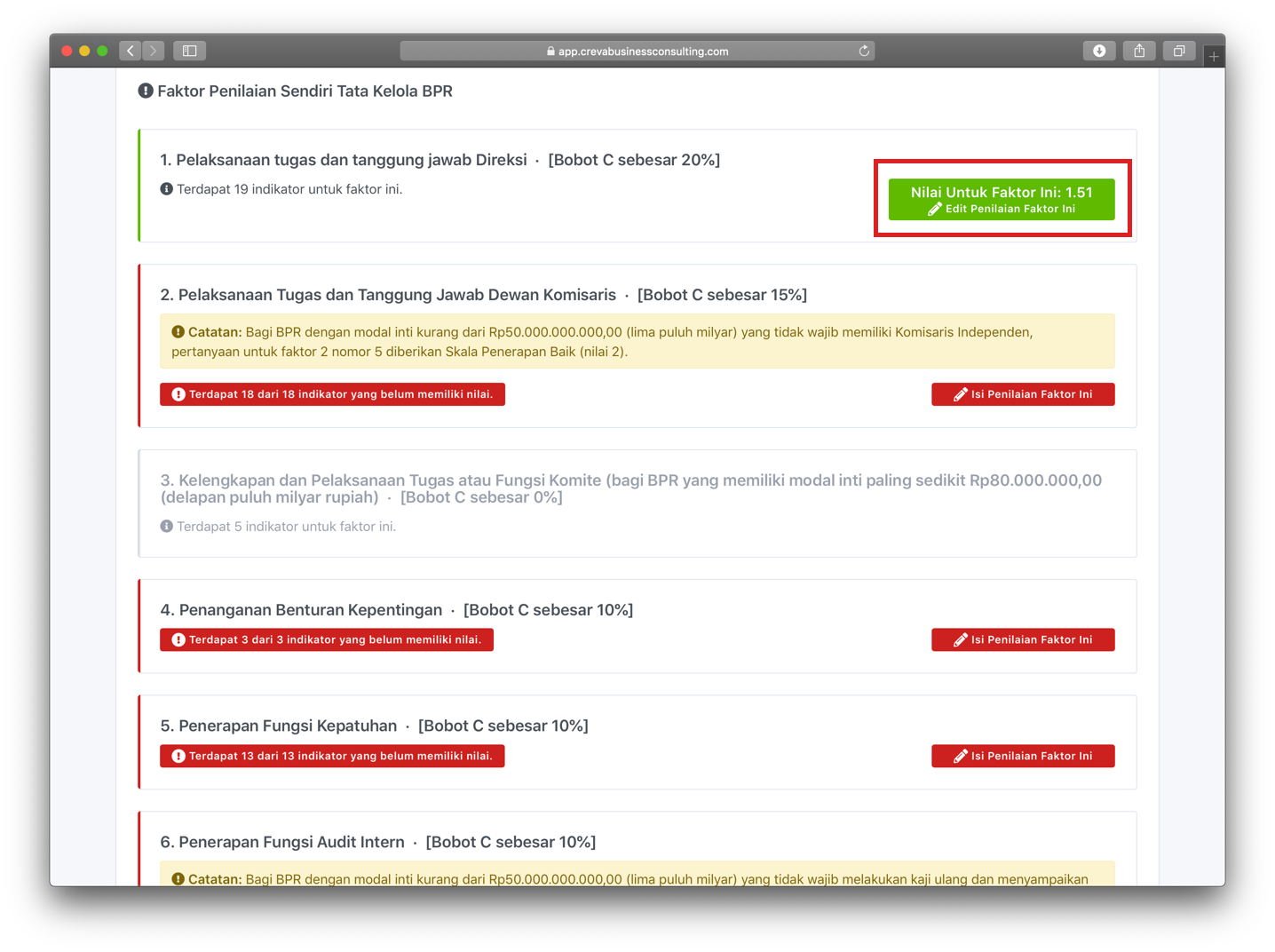Click warning 'Terdapat 18 dari 18 indikator' badge

click(332, 394)
